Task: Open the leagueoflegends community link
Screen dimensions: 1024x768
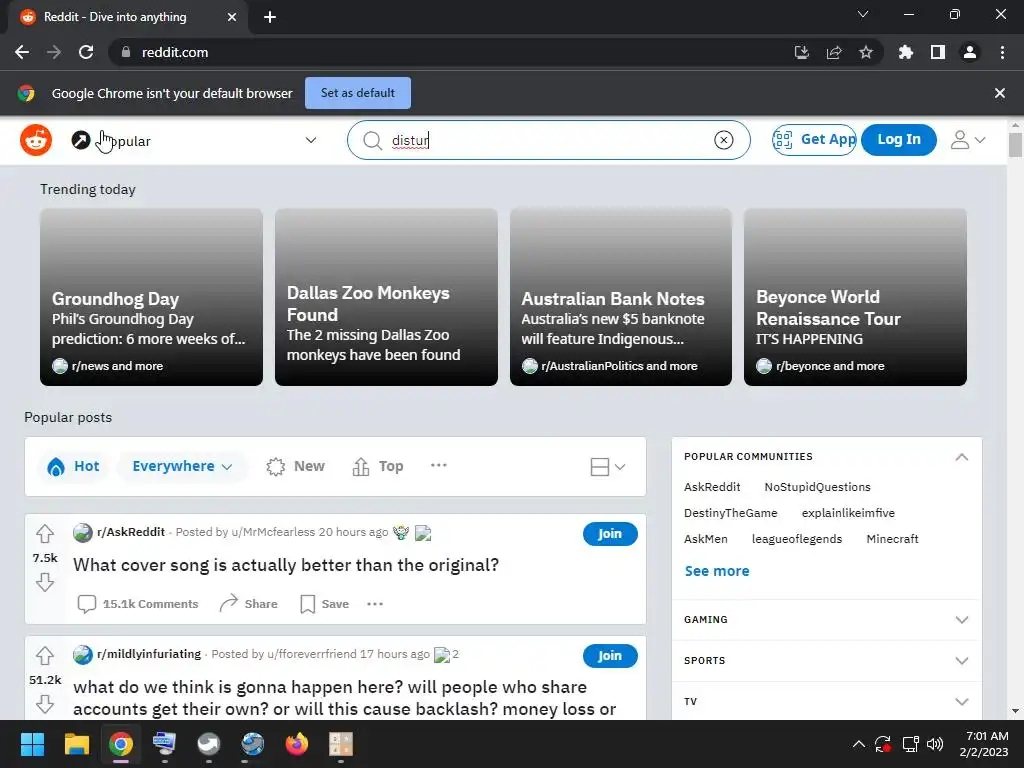Action: pyautogui.click(x=797, y=539)
